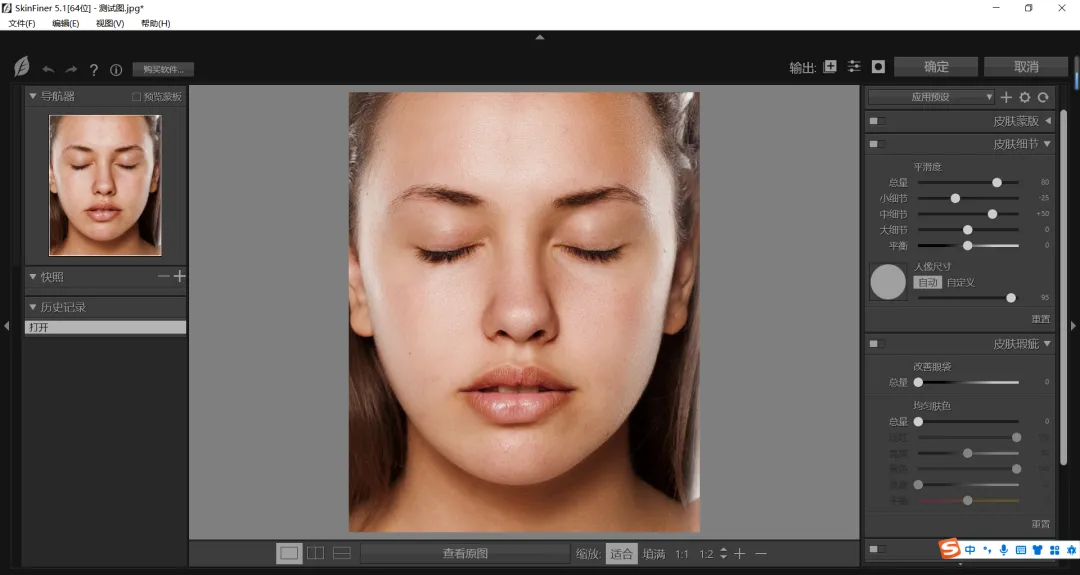Click the 中细节 slider handle
This screenshot has height=575, width=1080.
tap(993, 214)
